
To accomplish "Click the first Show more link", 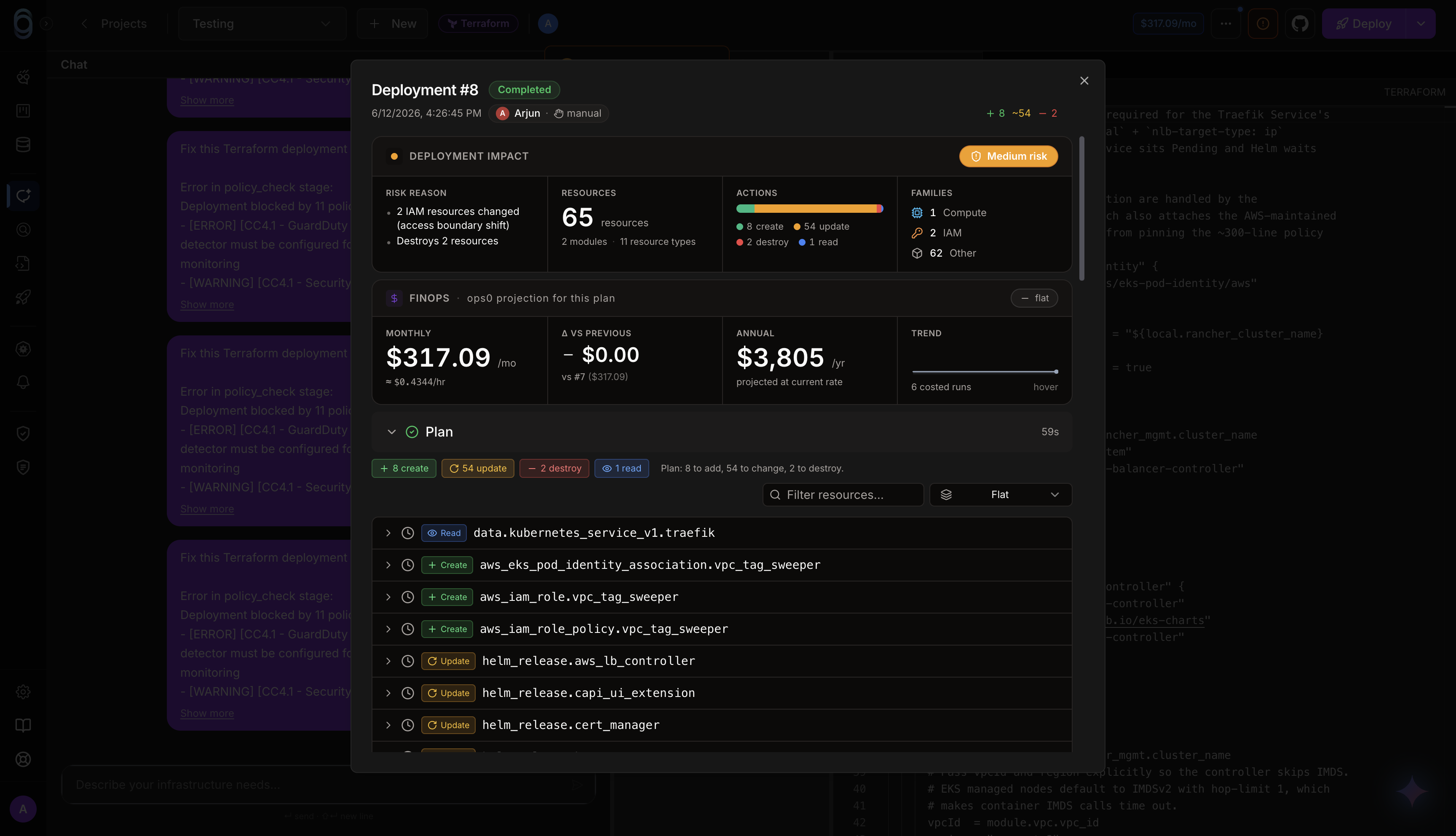I will (x=207, y=100).
